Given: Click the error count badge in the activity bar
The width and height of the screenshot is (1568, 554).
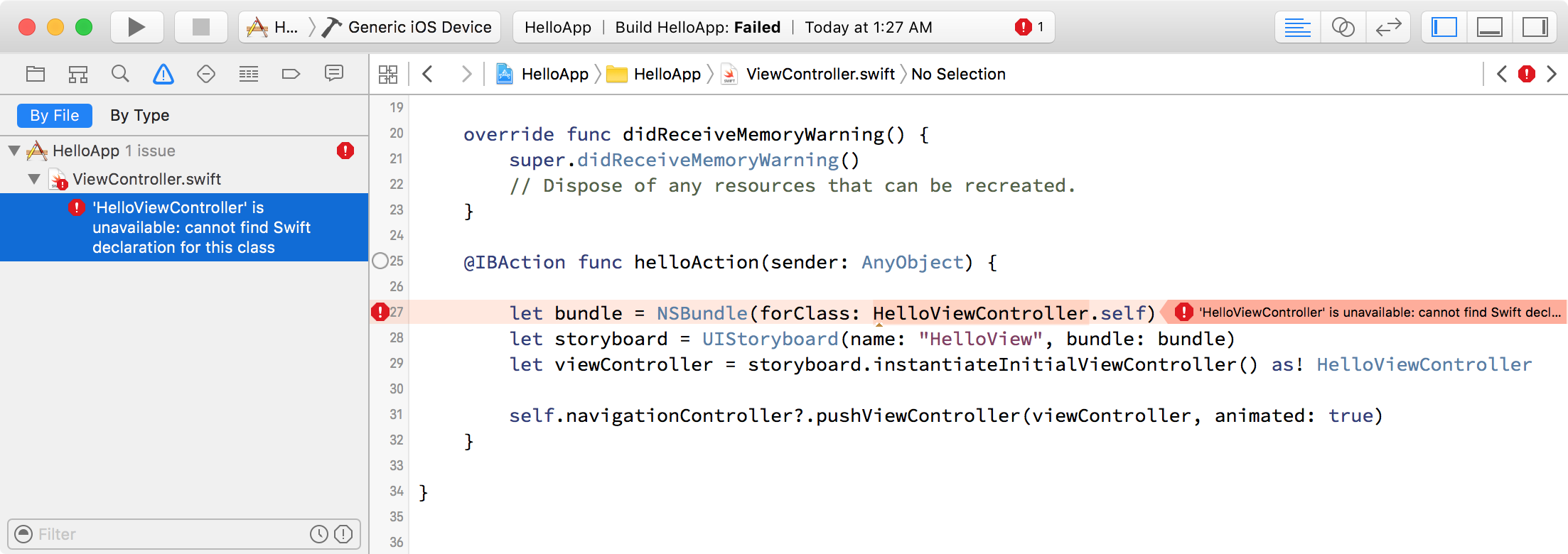Looking at the screenshot, I should (x=1030, y=27).
